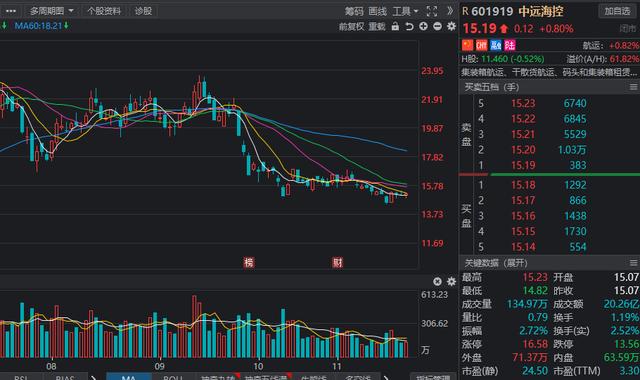Zoom out chart with minus icon
The height and width of the screenshot is (380, 640).
point(437,27)
